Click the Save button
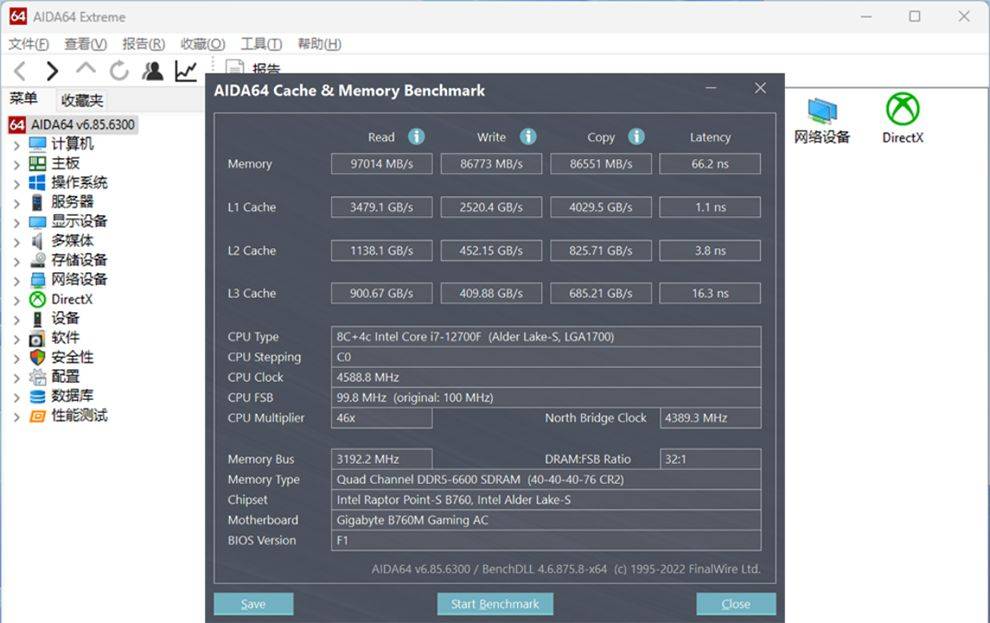This screenshot has width=990, height=623. coord(253,604)
